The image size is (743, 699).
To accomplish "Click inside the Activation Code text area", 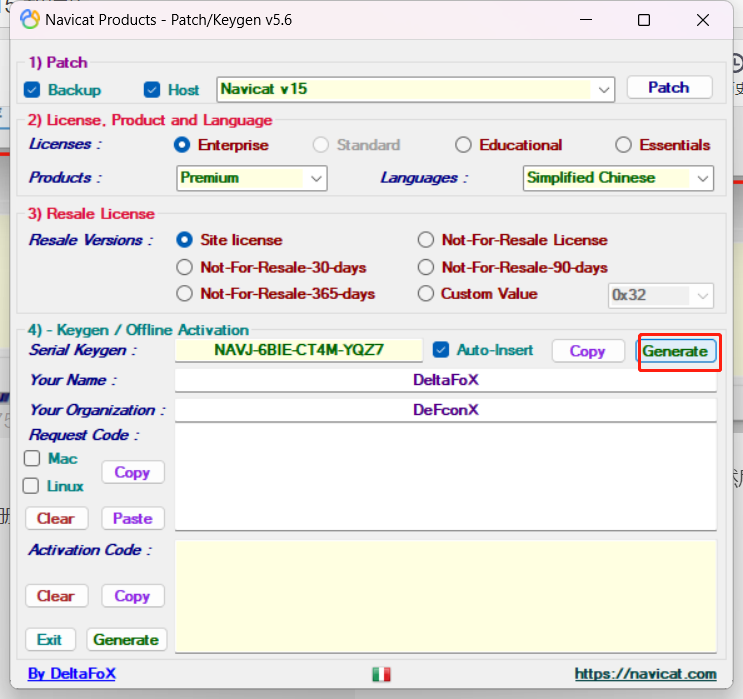I will point(445,595).
